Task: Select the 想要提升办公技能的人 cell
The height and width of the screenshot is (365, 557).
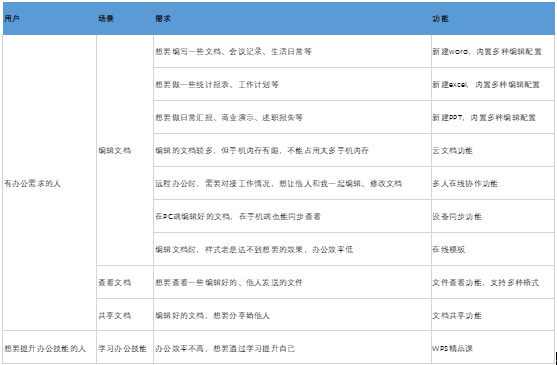Action: pyautogui.click(x=49, y=348)
